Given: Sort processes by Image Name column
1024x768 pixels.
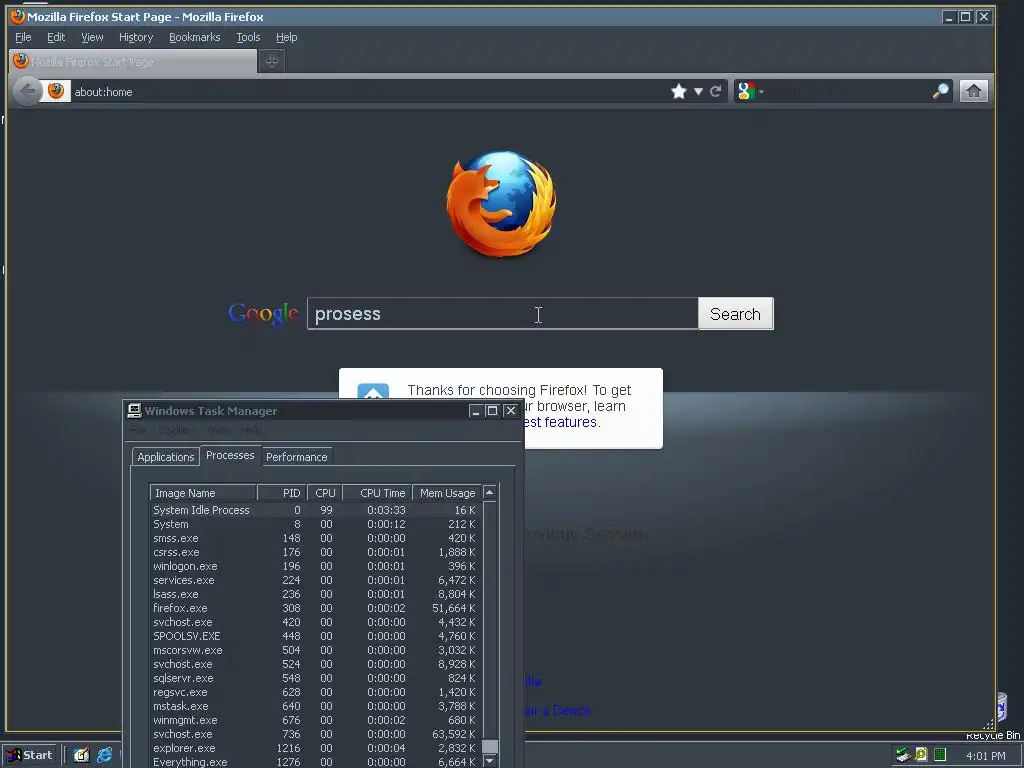Looking at the screenshot, I should pos(203,493).
